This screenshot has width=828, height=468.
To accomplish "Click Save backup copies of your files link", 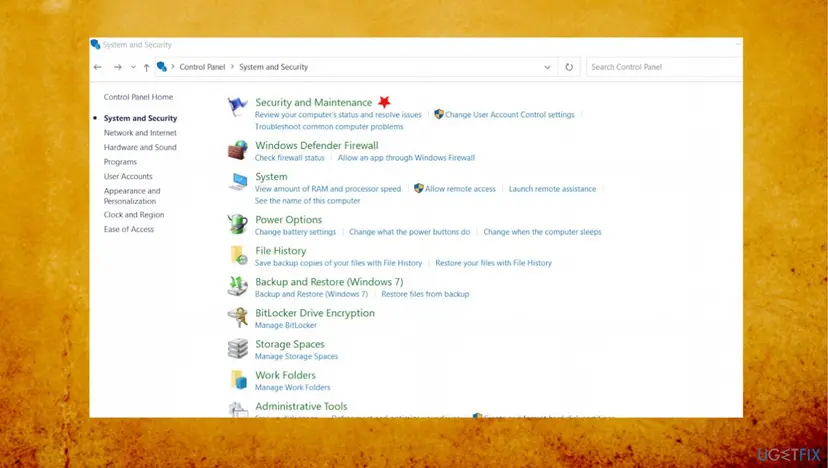I will 338,263.
